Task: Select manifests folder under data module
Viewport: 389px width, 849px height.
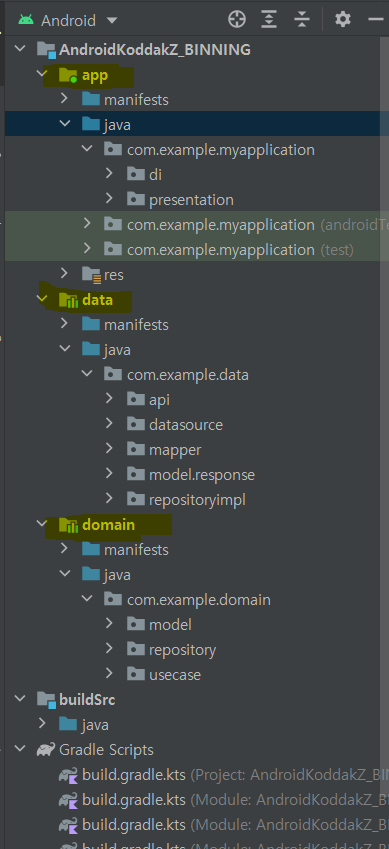Action: point(125,324)
